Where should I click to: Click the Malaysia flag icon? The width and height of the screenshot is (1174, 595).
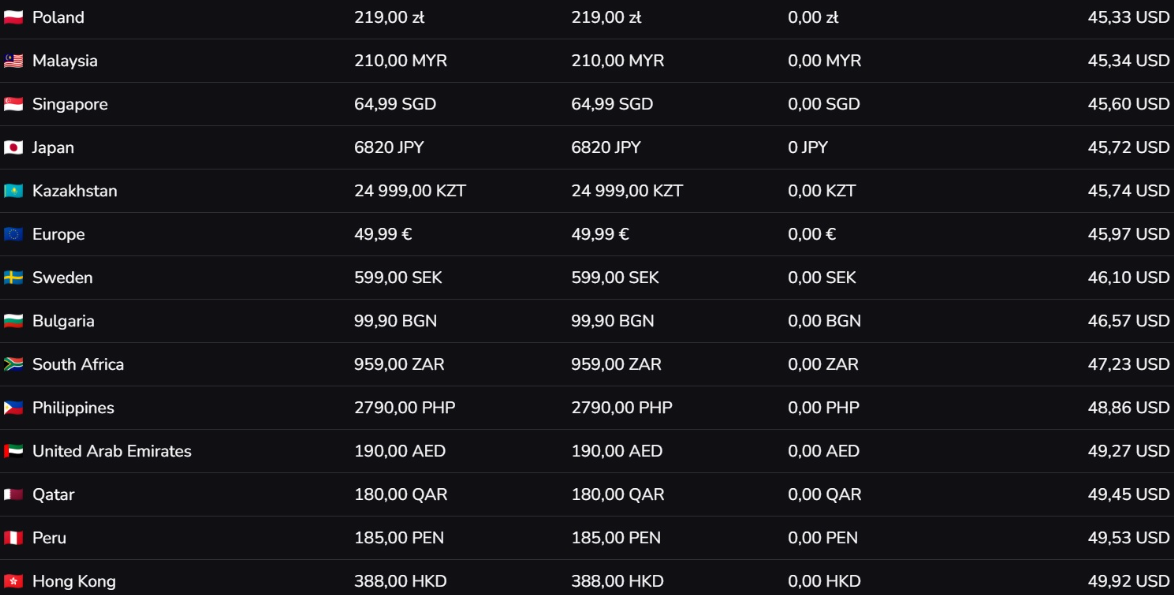pos(13,61)
